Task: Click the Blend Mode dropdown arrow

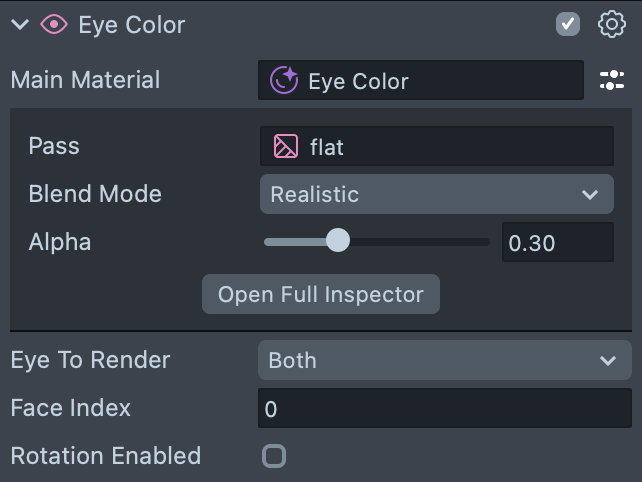Action: (x=590, y=194)
